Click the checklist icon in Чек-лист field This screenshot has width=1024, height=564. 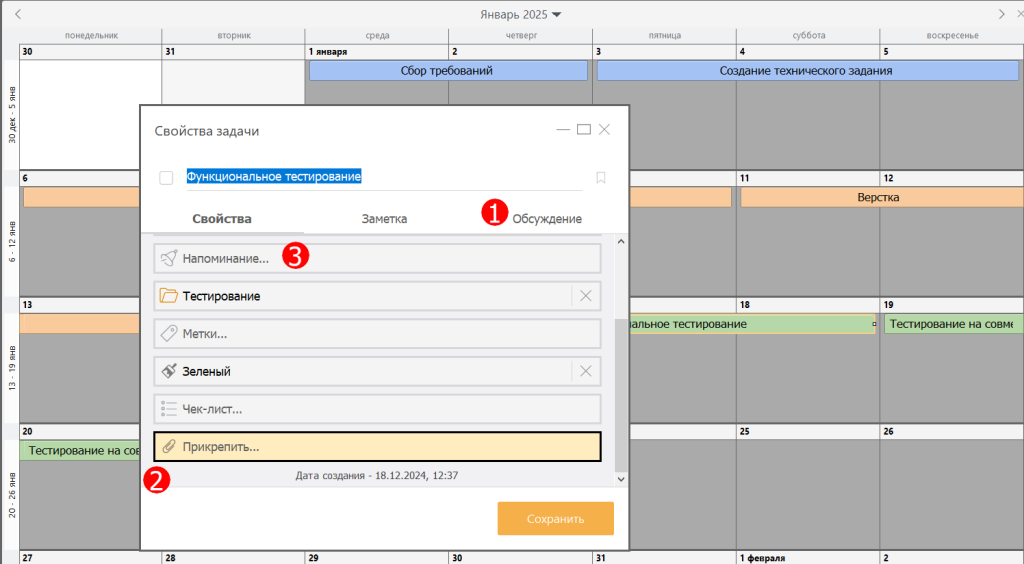pos(168,409)
